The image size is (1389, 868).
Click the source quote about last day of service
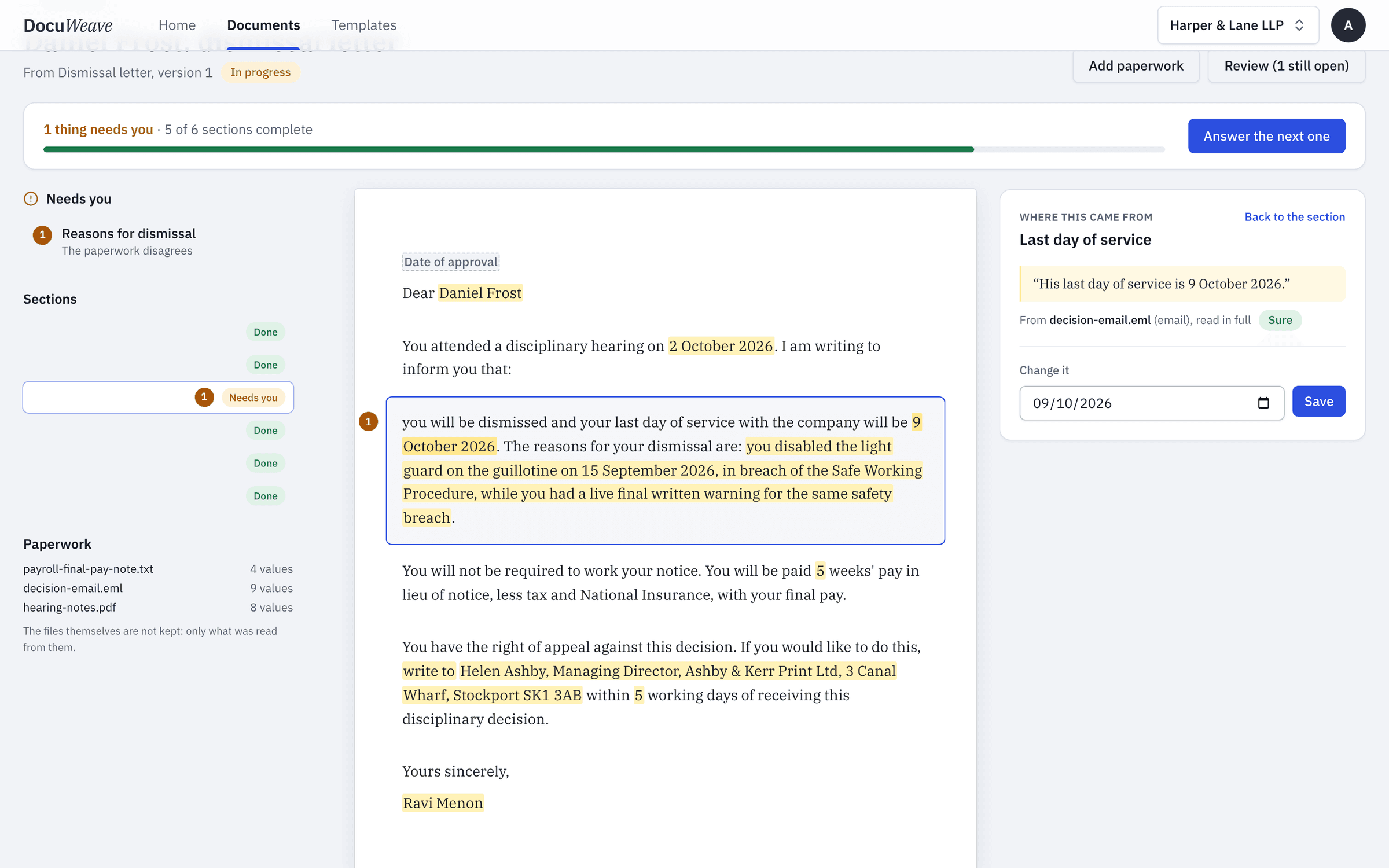pyautogui.click(x=1182, y=284)
